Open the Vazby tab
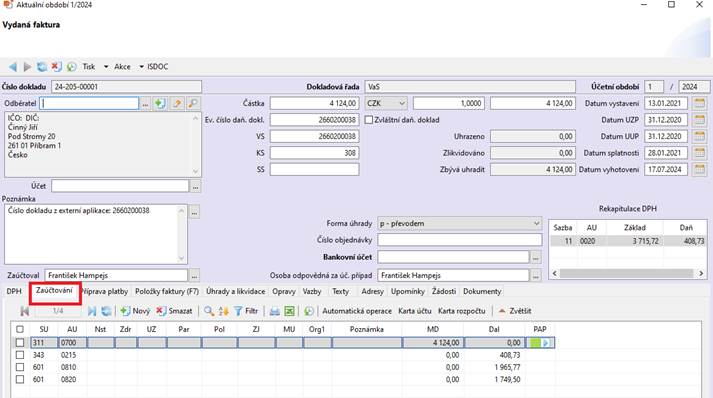The image size is (713, 398). point(312,292)
